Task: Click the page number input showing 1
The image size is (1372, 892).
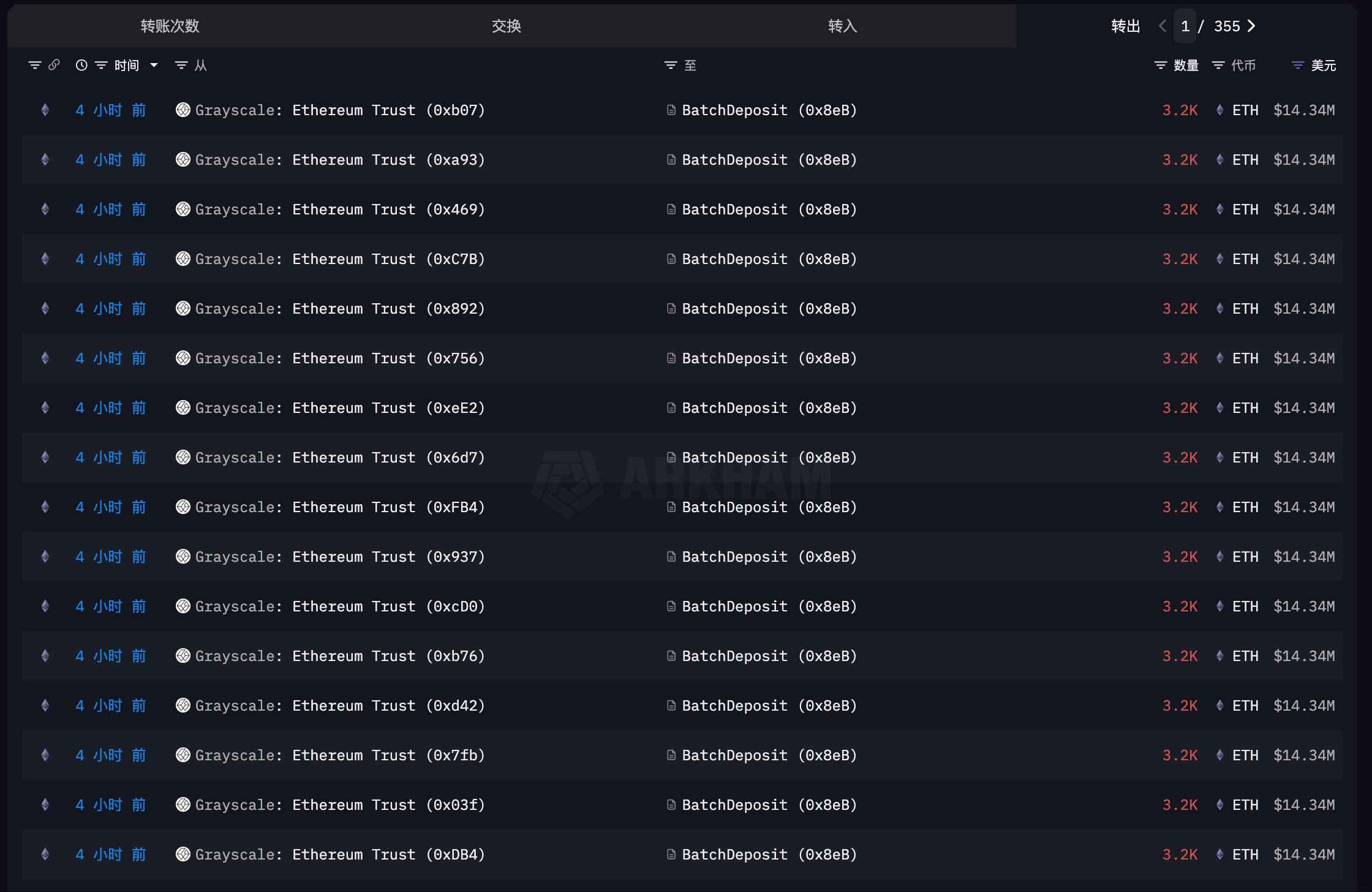Action: coord(1185,26)
